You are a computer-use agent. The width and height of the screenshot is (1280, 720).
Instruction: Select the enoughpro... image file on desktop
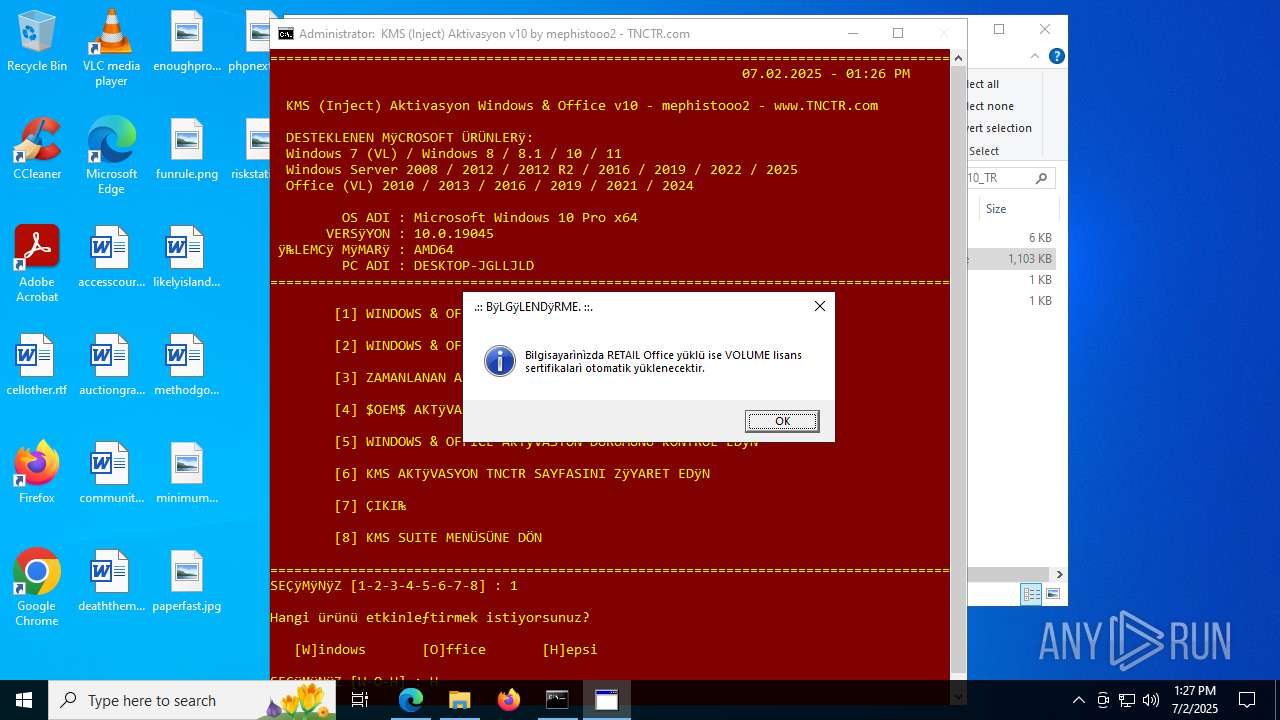[x=187, y=42]
